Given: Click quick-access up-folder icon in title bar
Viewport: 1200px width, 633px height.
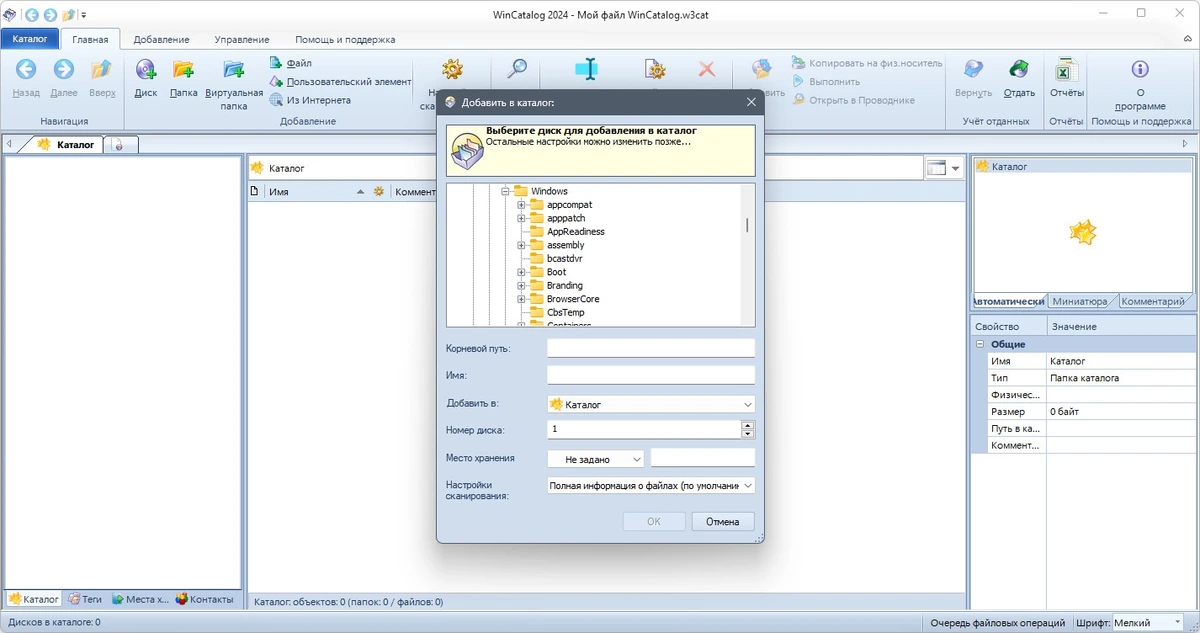Looking at the screenshot, I should coord(67,15).
